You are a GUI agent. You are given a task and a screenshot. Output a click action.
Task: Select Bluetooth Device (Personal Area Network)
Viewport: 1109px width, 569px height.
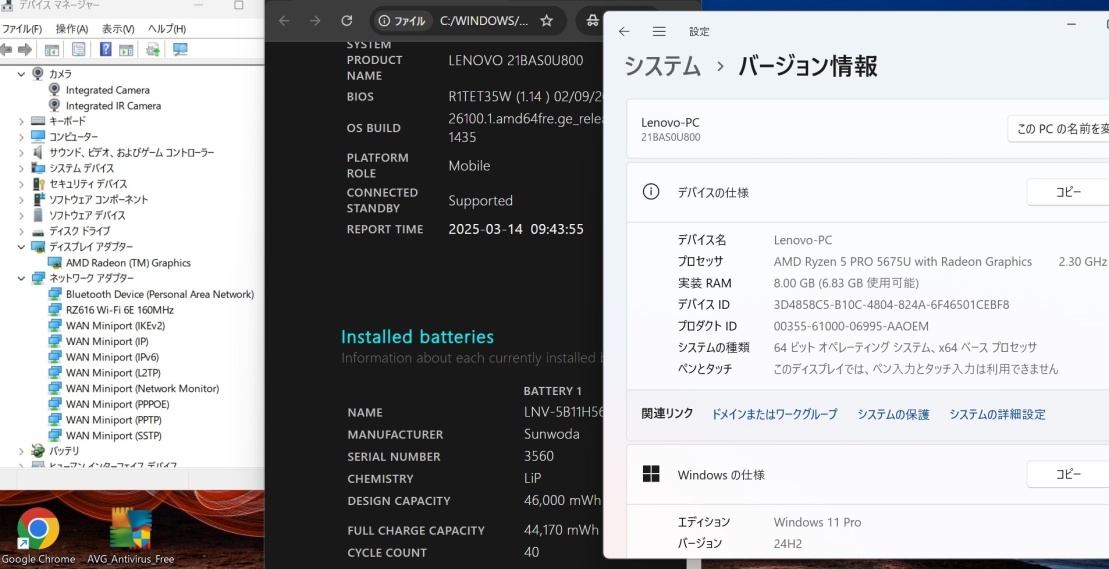160,294
